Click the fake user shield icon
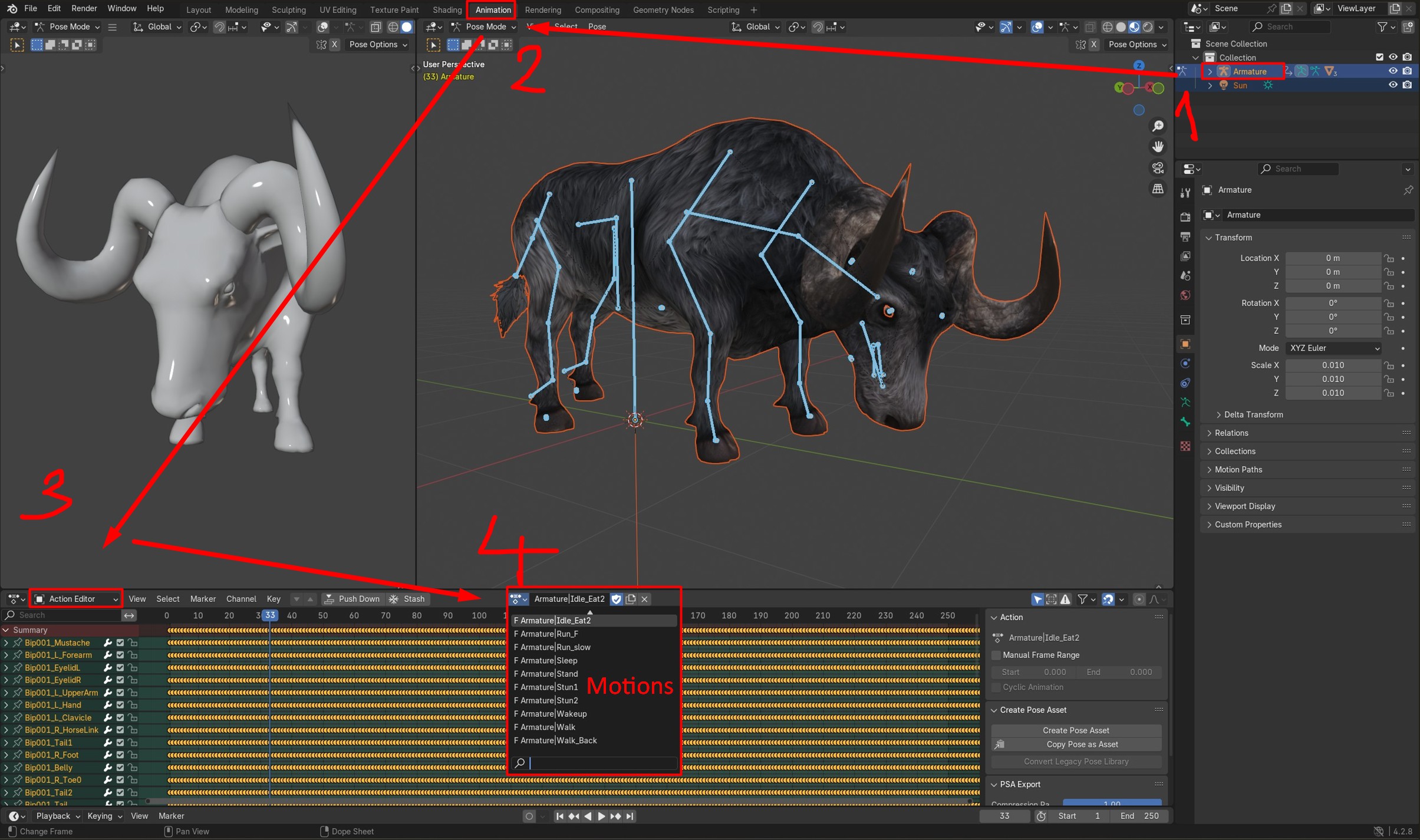Image resolution: width=1420 pixels, height=840 pixels. tap(616, 599)
